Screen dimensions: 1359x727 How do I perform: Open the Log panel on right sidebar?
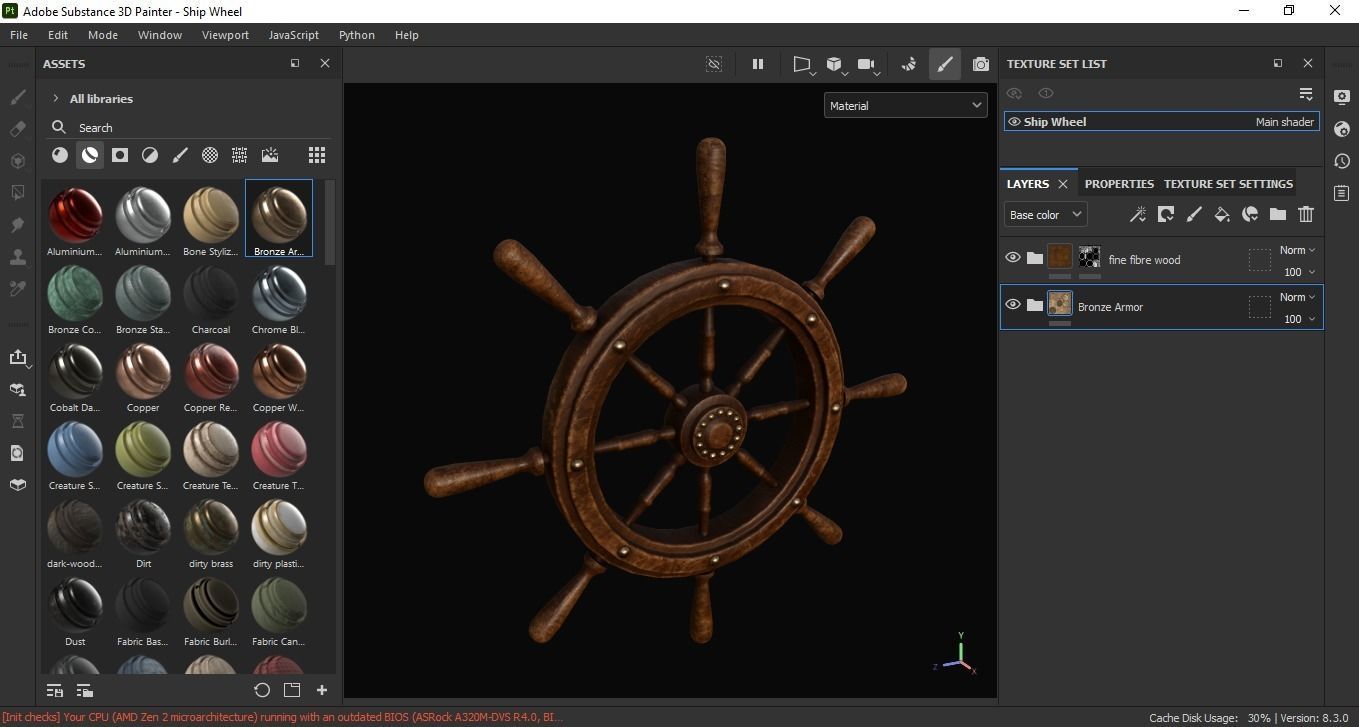tap(1342, 193)
